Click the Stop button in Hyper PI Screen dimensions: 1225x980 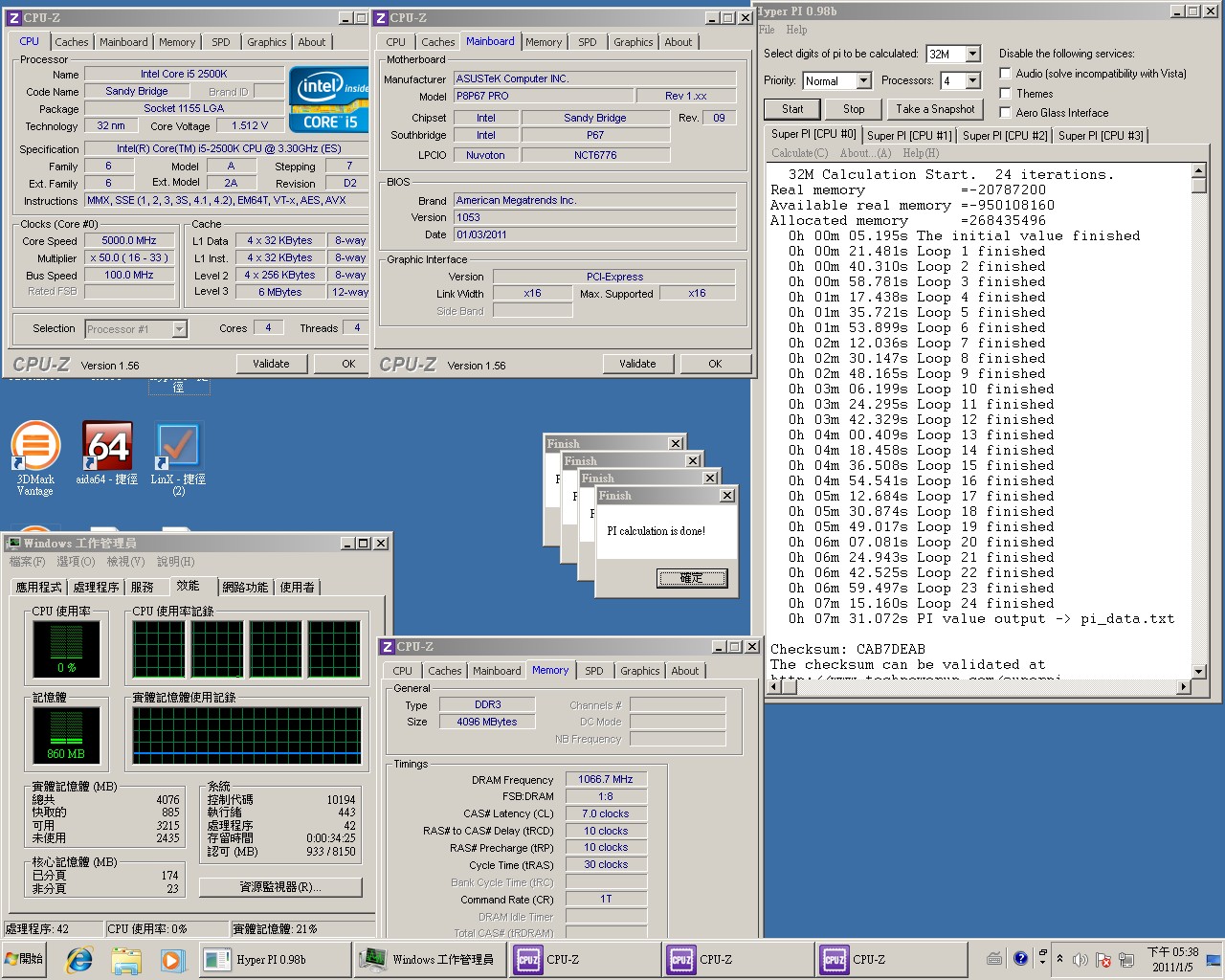point(854,109)
